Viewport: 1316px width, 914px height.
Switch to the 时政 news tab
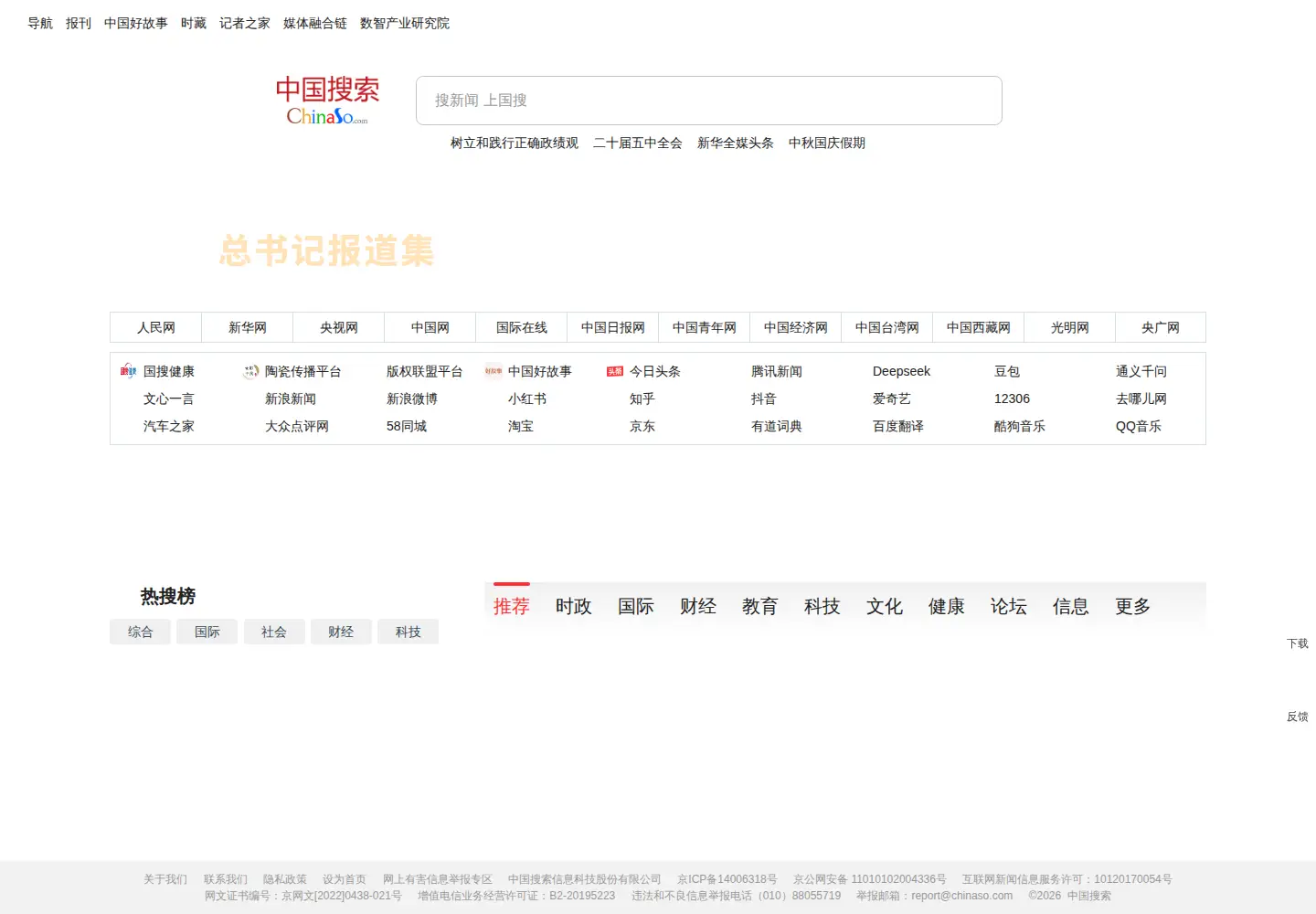(574, 606)
